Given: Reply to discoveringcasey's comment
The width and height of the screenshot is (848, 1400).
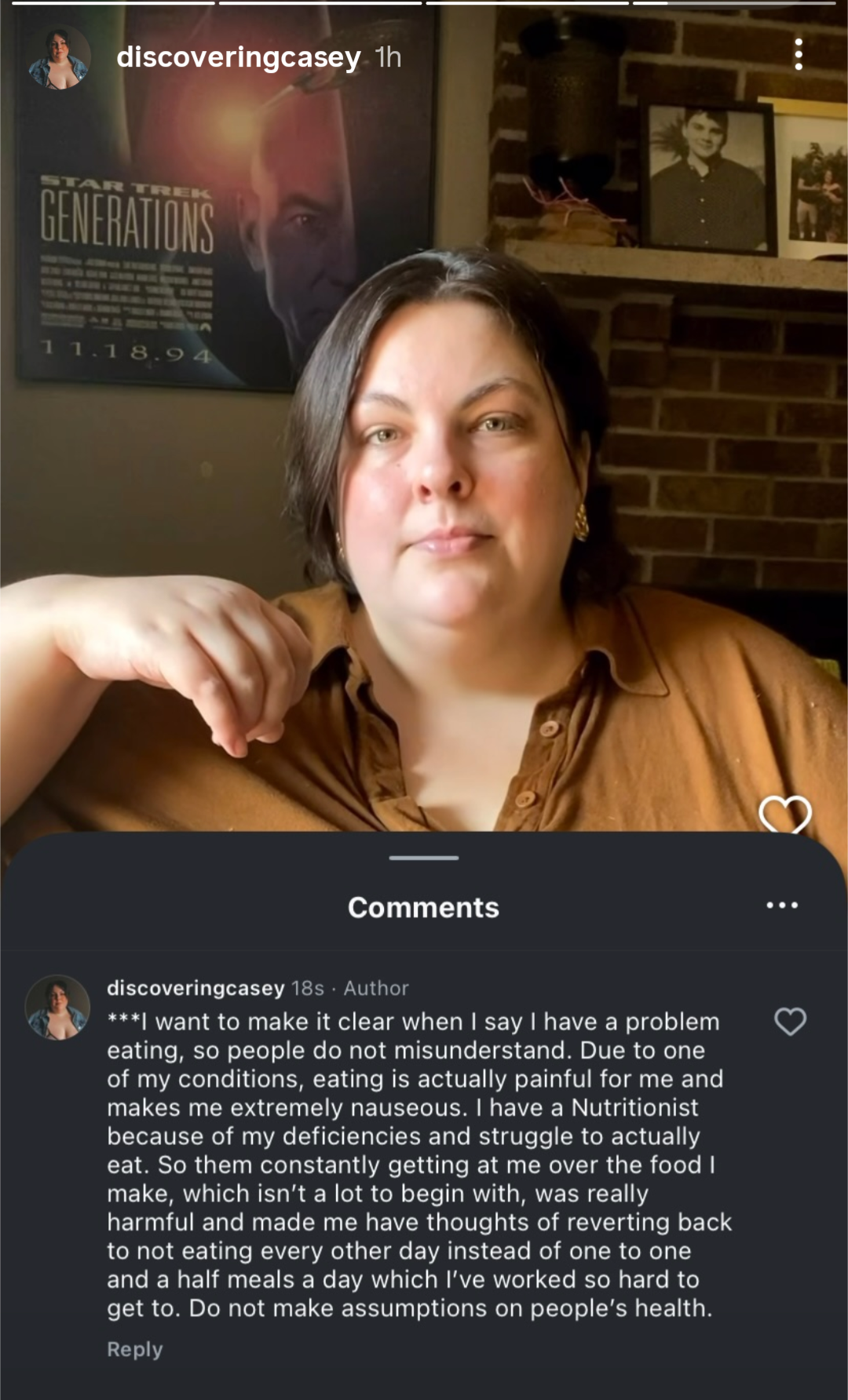Looking at the screenshot, I should coord(135,1349).
